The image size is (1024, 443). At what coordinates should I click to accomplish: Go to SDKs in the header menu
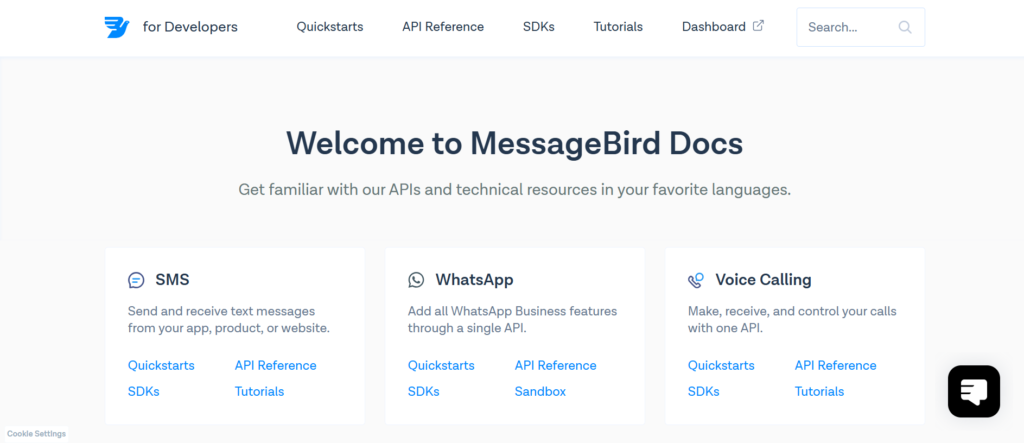point(538,27)
